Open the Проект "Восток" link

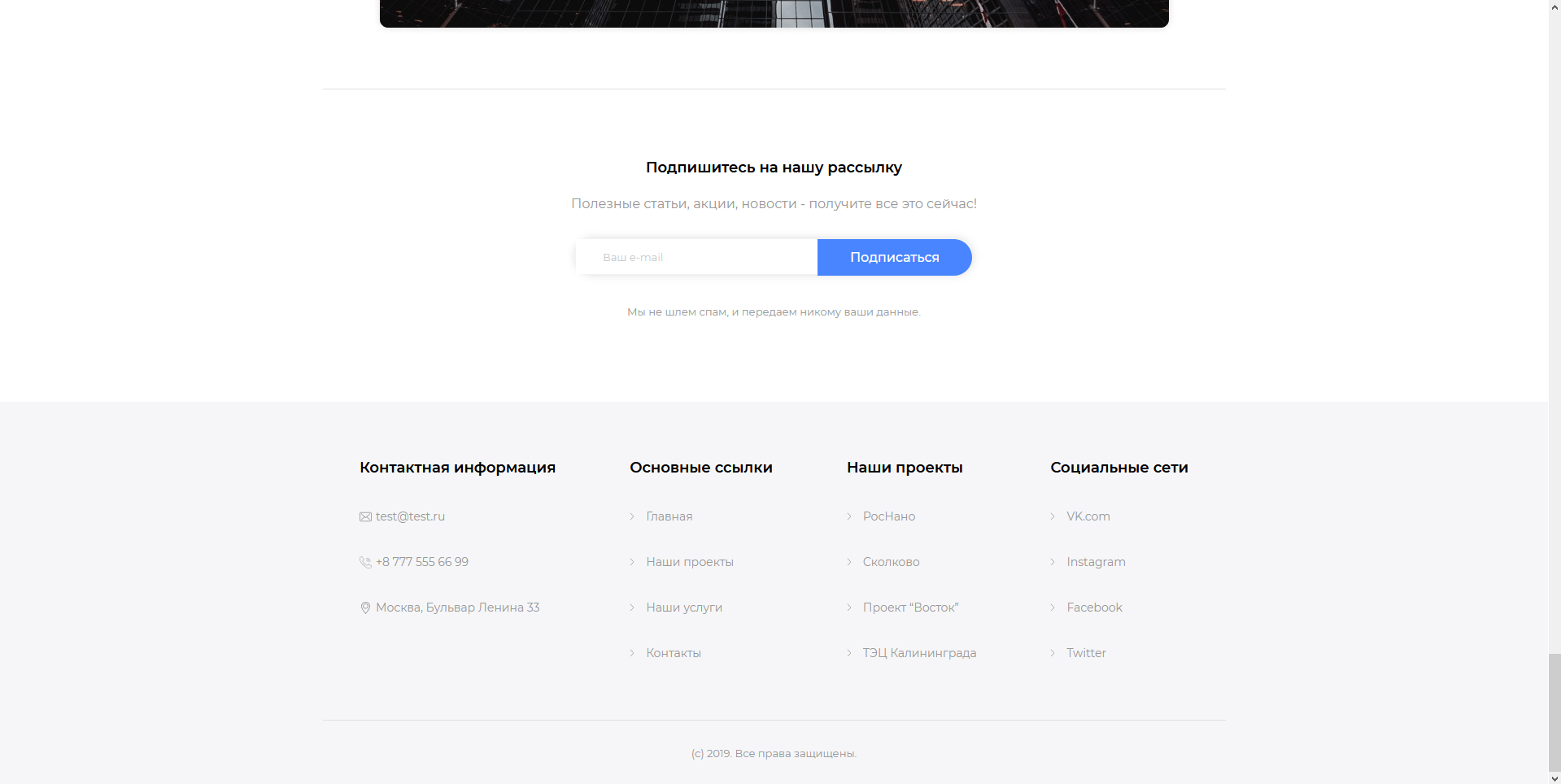[911, 608]
